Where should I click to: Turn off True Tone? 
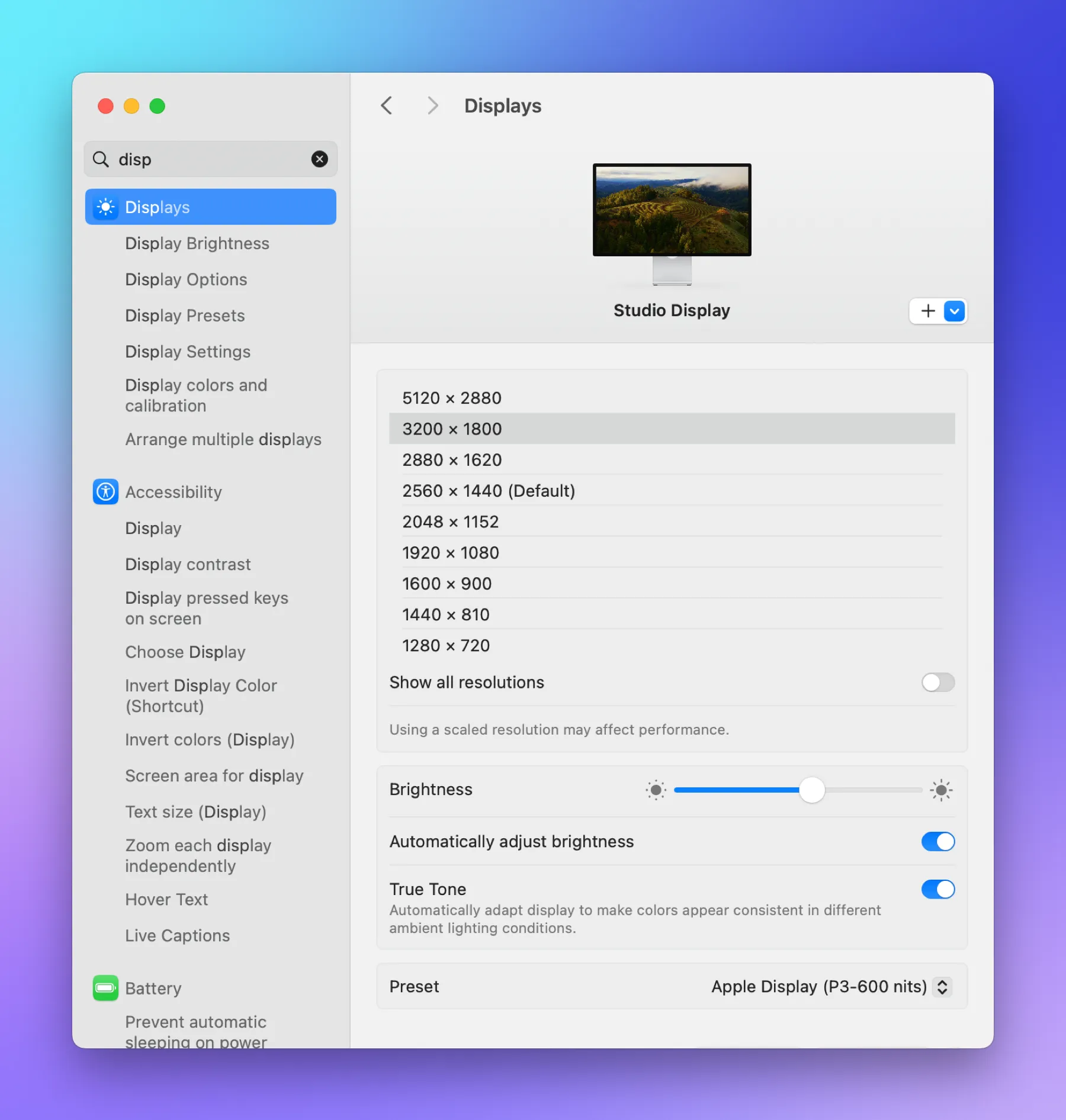pyautogui.click(x=937, y=889)
